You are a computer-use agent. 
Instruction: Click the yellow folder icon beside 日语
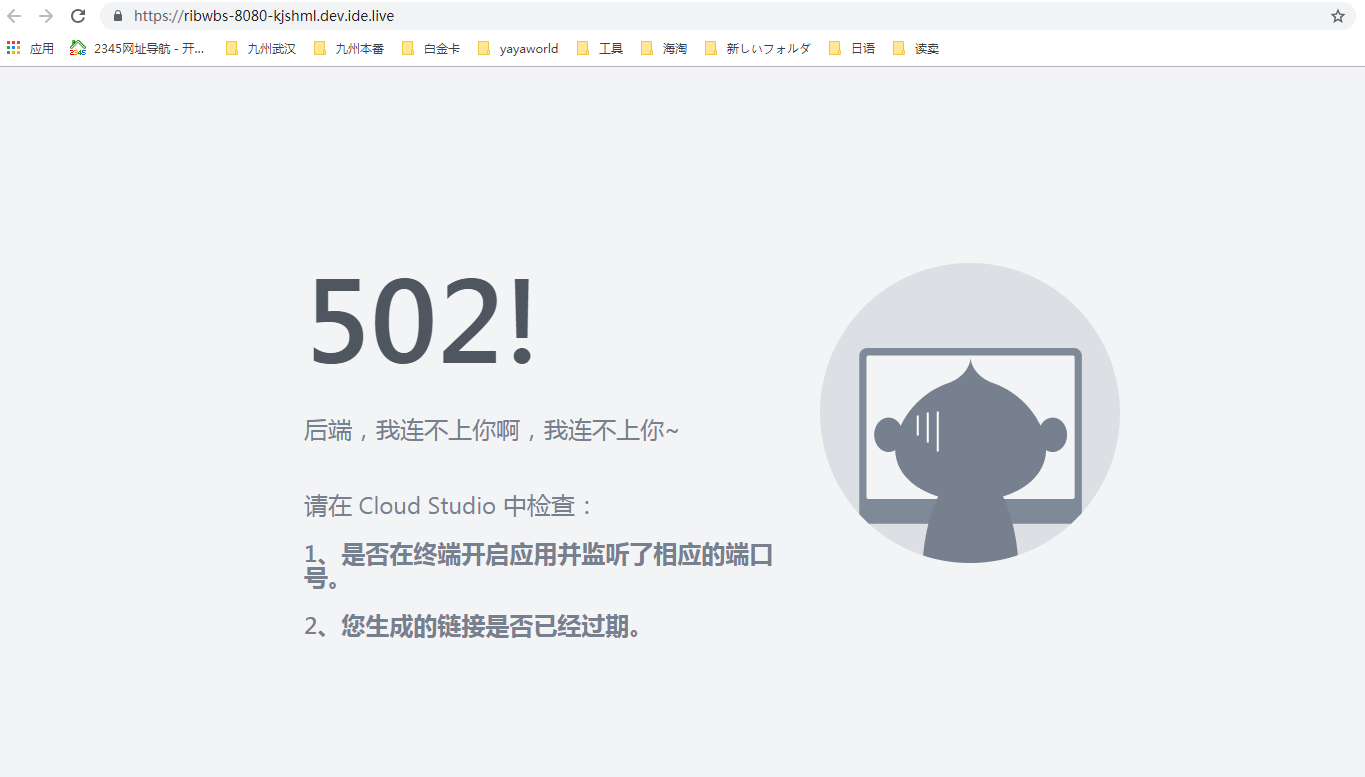834,47
